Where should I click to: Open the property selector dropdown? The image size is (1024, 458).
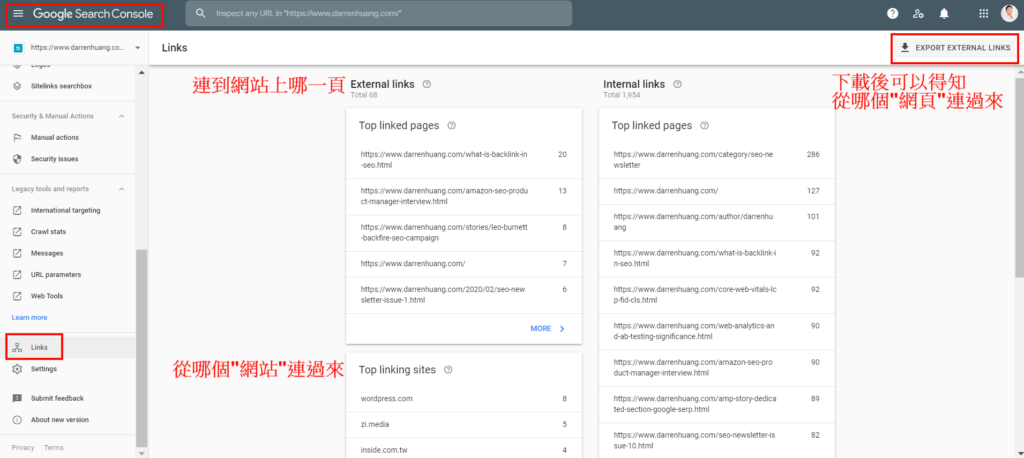click(77, 48)
